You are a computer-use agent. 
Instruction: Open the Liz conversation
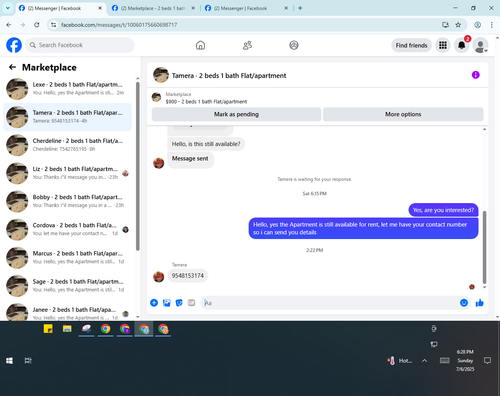coord(67,173)
